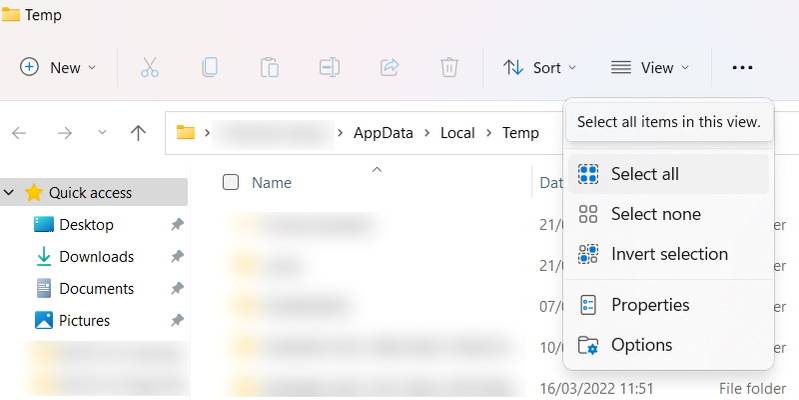Expand the View dropdown menu
The width and height of the screenshot is (799, 400).
[x=650, y=67]
